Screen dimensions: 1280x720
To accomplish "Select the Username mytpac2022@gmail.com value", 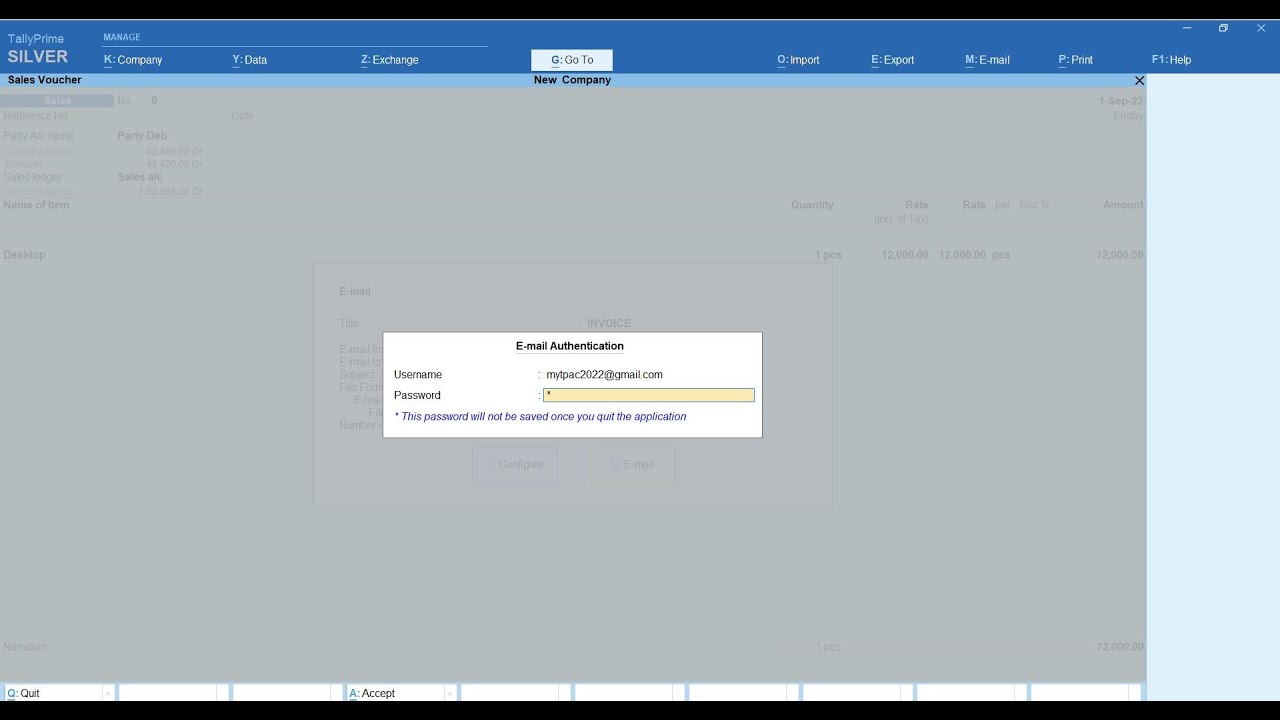I will [604, 375].
